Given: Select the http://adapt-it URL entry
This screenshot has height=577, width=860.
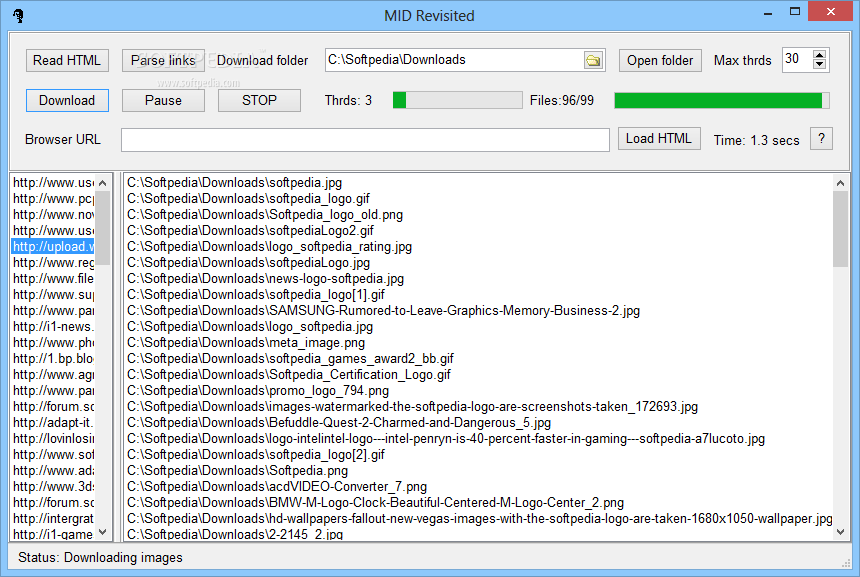Looking at the screenshot, I should click(x=53, y=423).
